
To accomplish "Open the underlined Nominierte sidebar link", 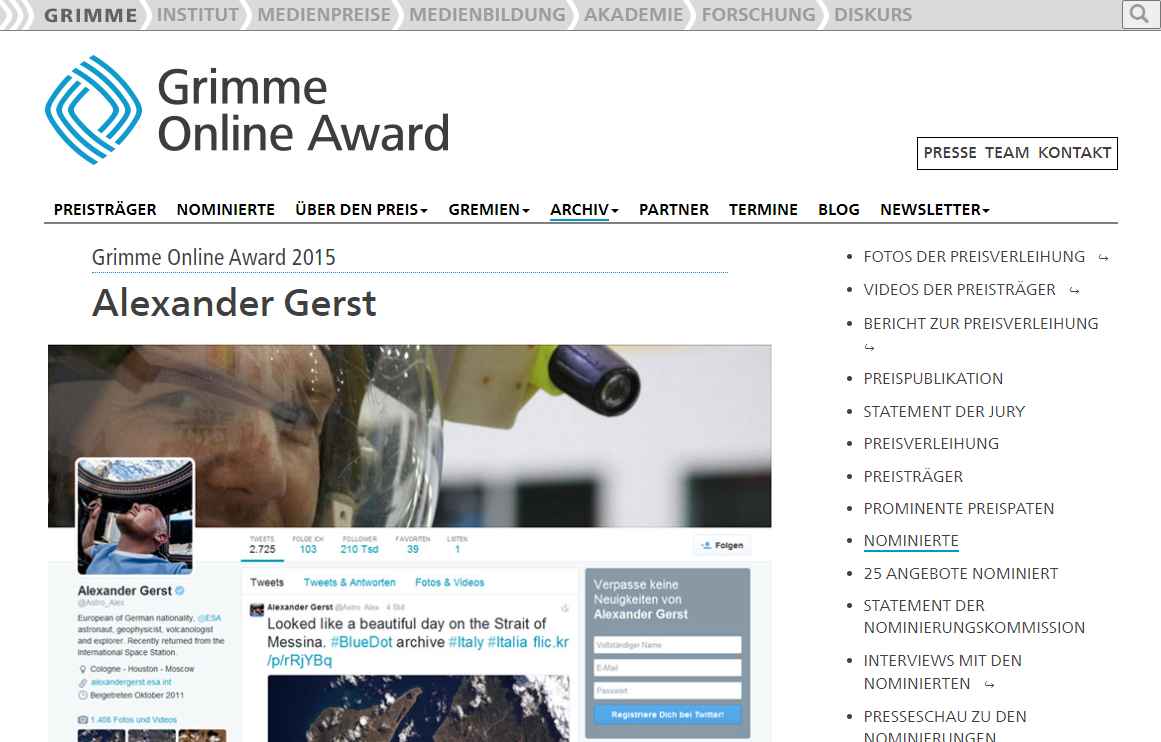I will coord(911,541).
